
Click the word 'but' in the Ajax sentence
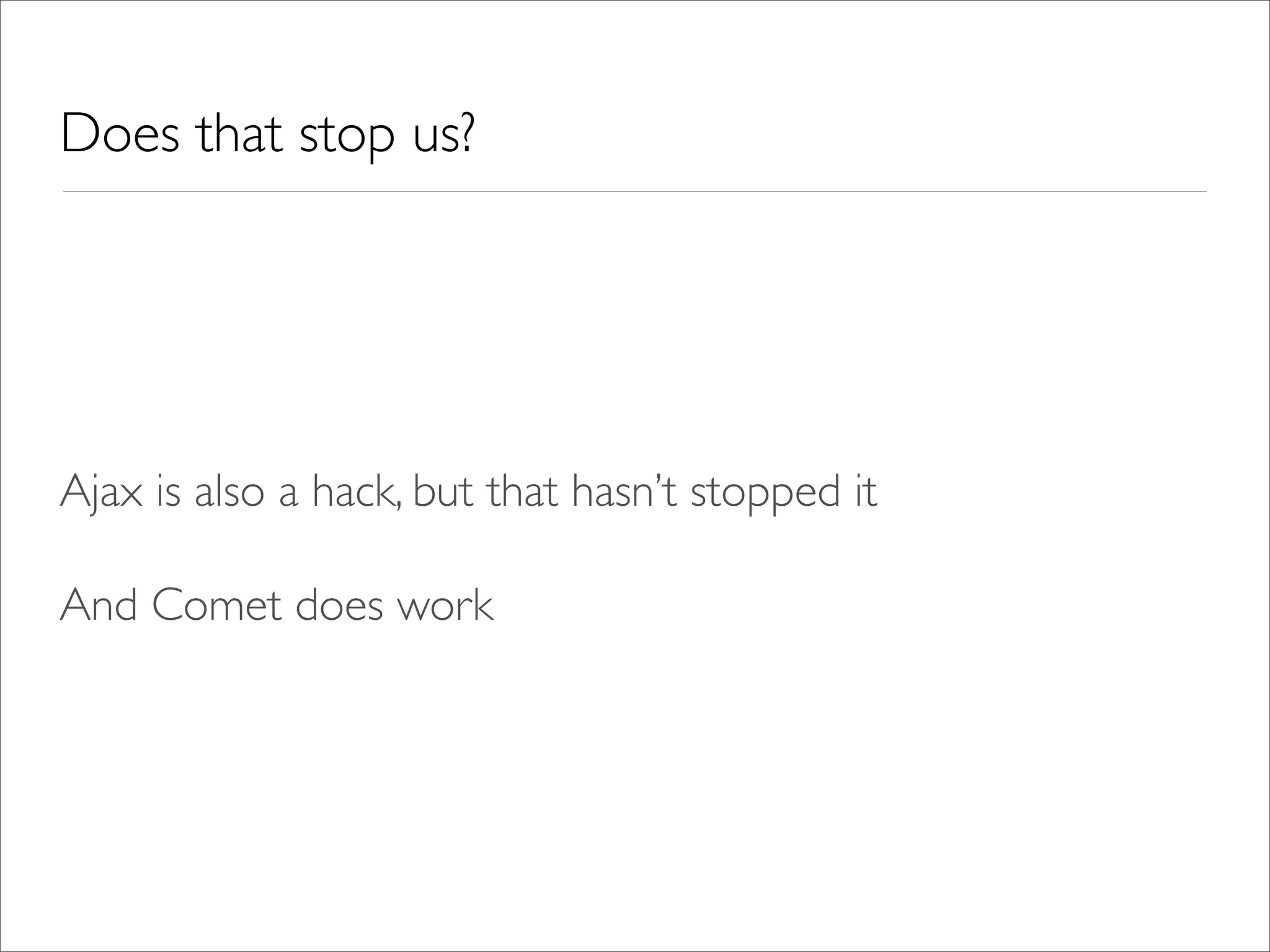[442, 493]
